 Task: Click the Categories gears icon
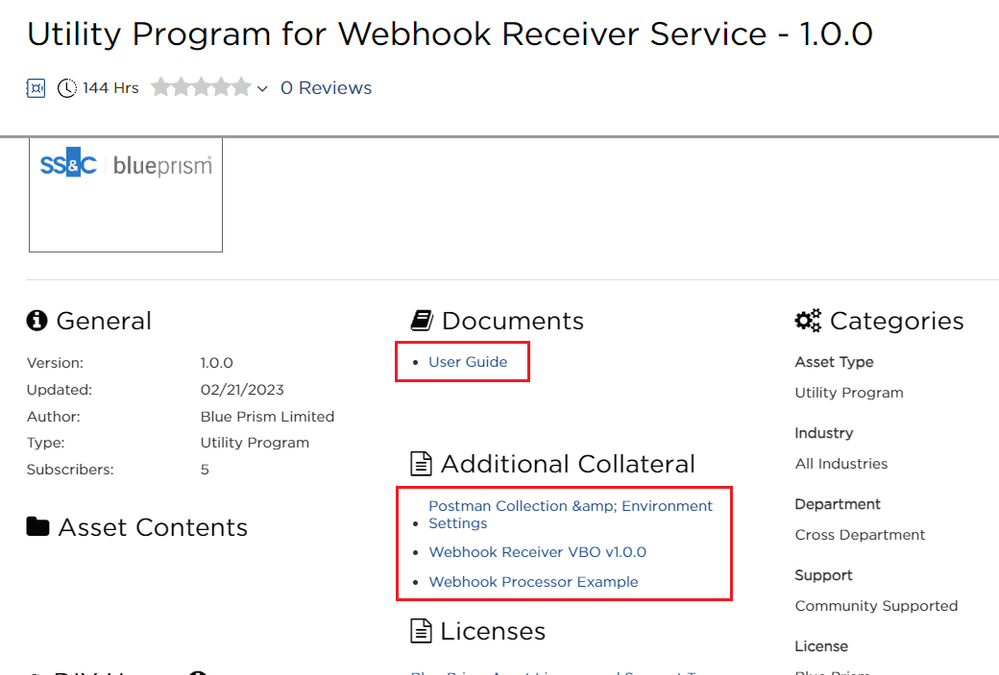pos(808,321)
